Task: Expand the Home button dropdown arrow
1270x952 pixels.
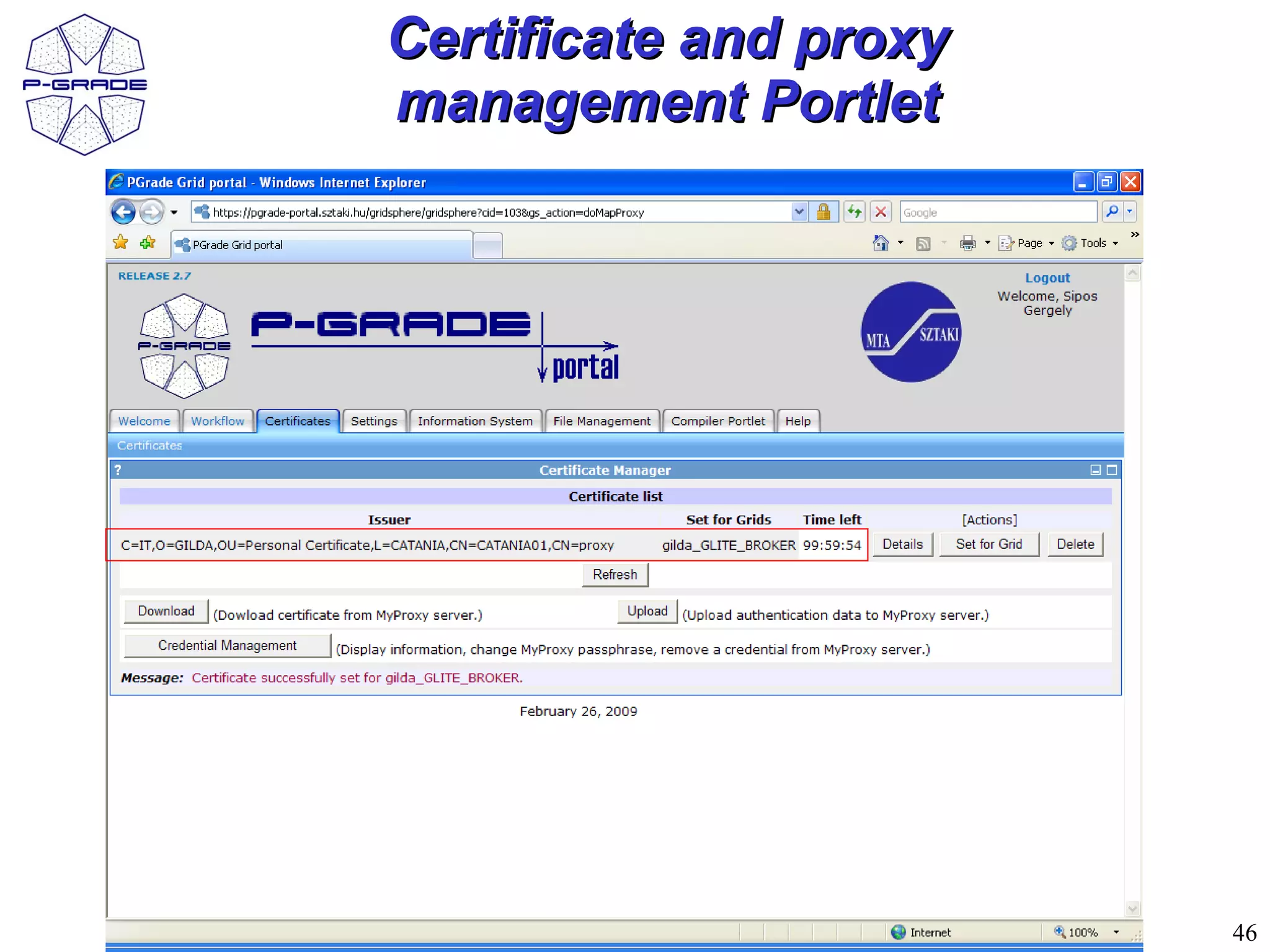Action: [900, 243]
